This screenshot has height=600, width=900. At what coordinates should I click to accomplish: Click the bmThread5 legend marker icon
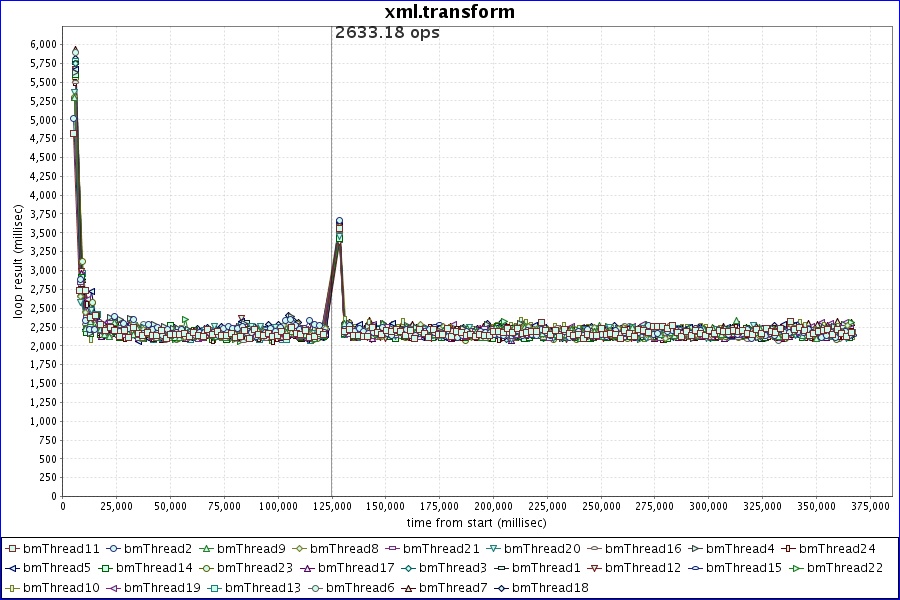(x=11, y=568)
